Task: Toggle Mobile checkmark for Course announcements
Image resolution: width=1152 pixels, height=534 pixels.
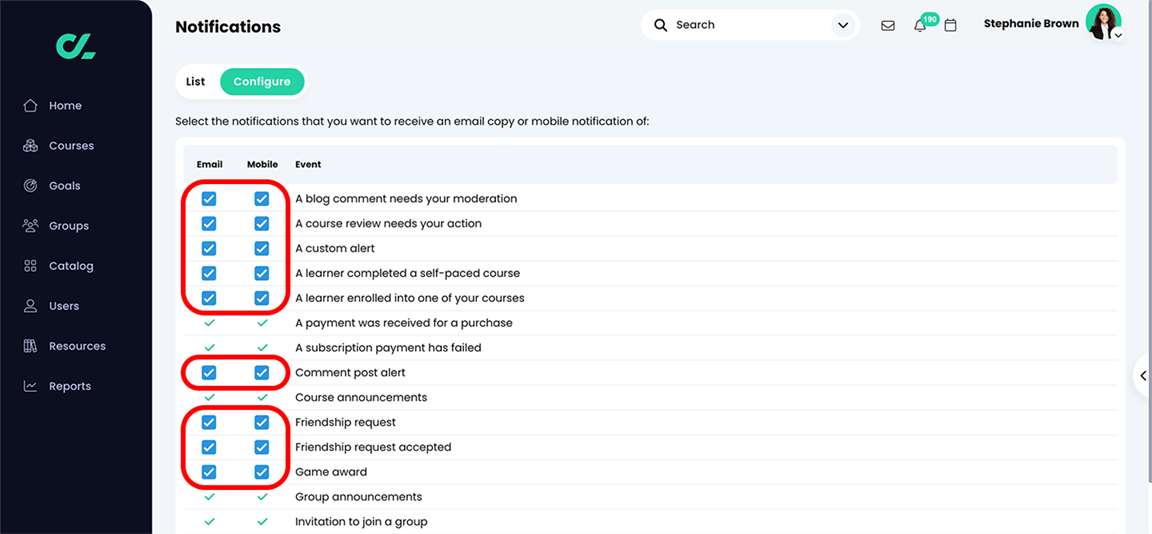Action: coord(262,397)
